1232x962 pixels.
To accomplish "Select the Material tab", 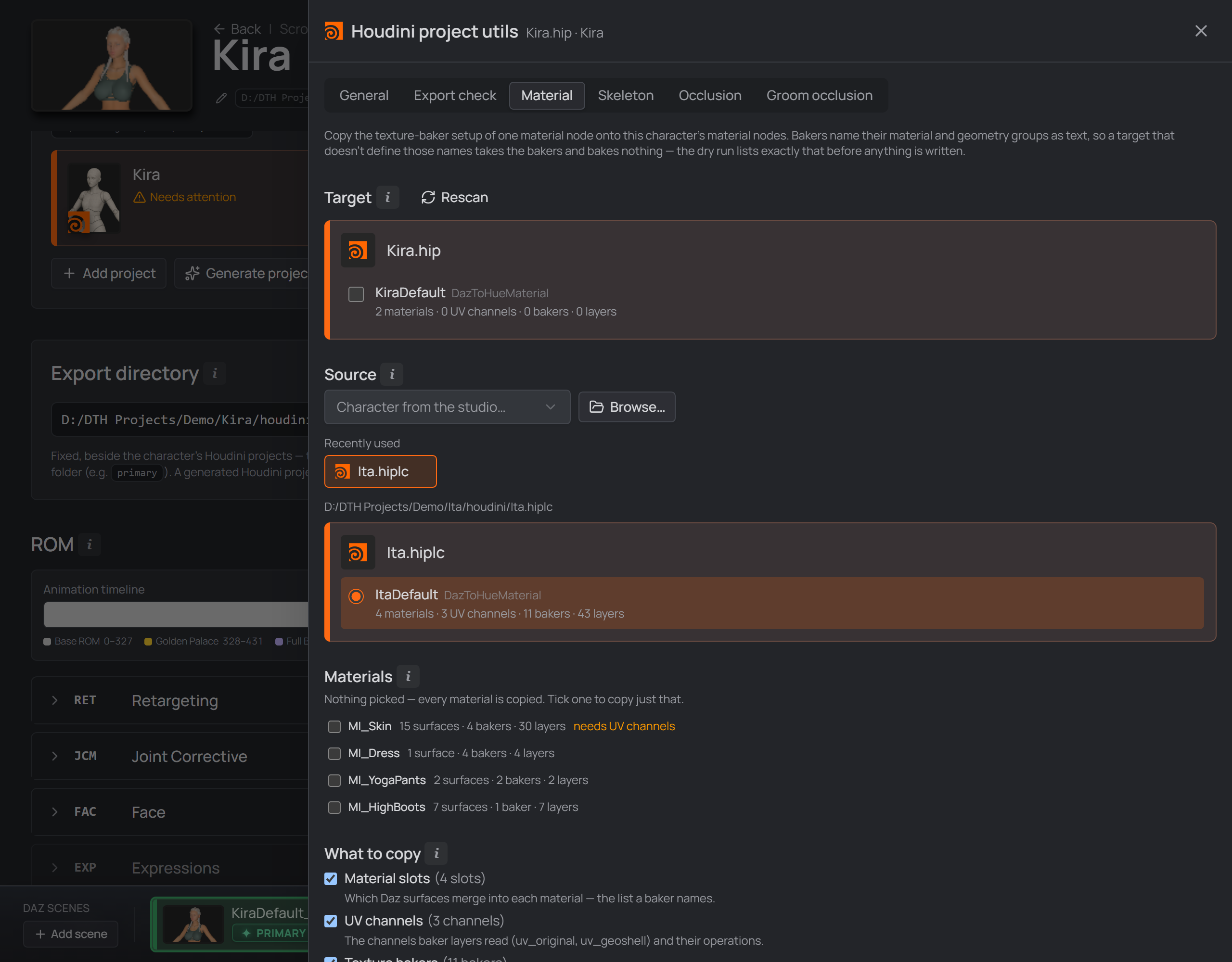I will 547,95.
